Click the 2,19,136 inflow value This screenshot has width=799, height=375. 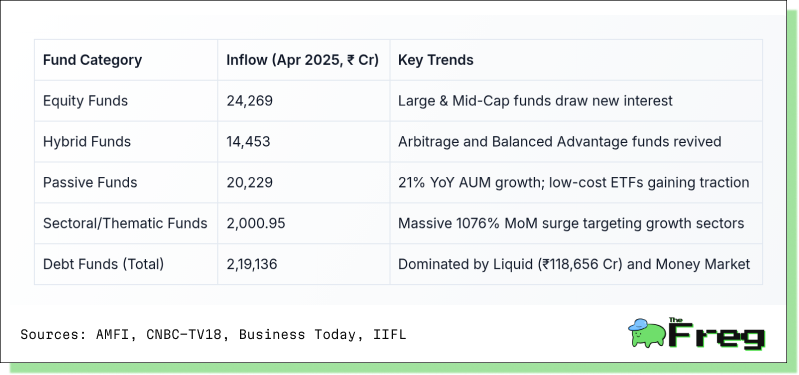(x=252, y=264)
